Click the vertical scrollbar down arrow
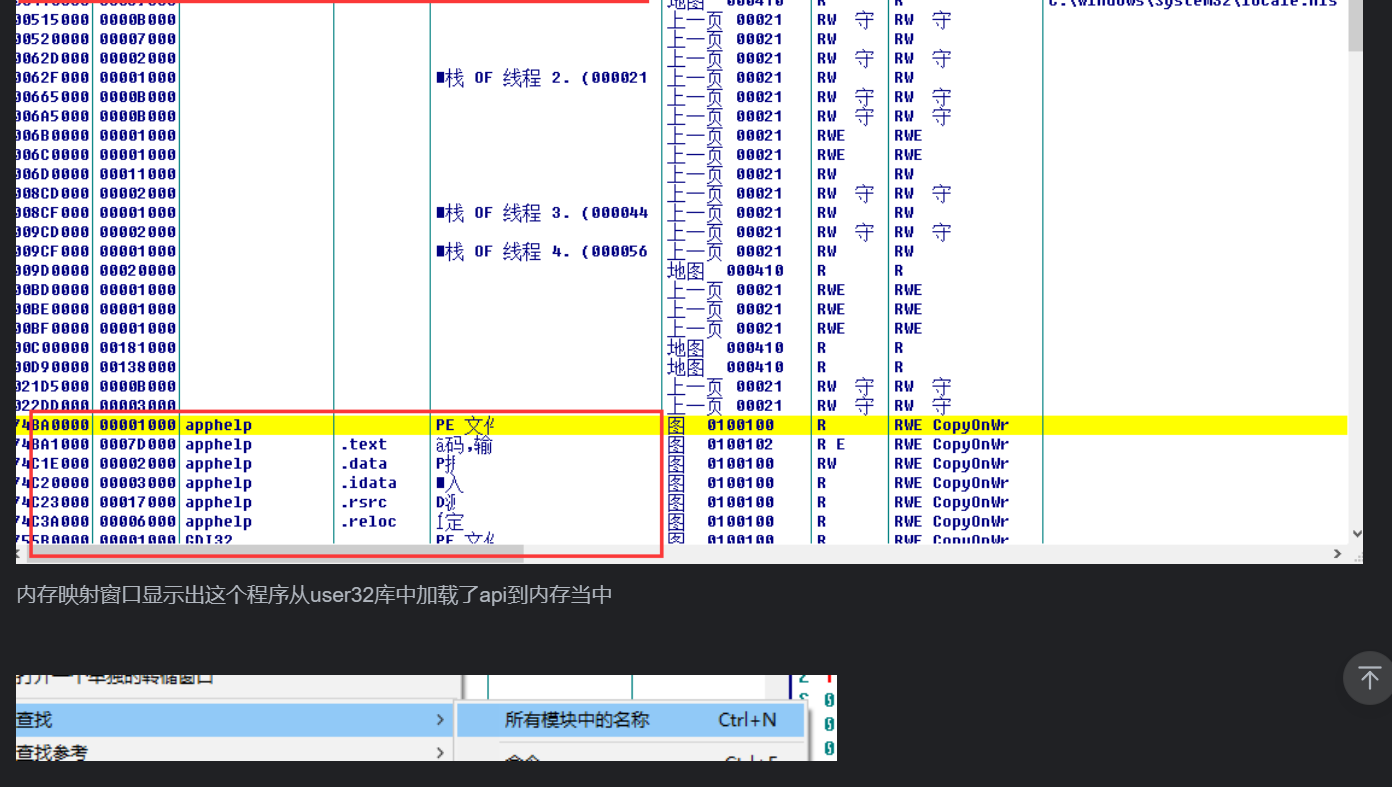1392x787 pixels. [1356, 534]
